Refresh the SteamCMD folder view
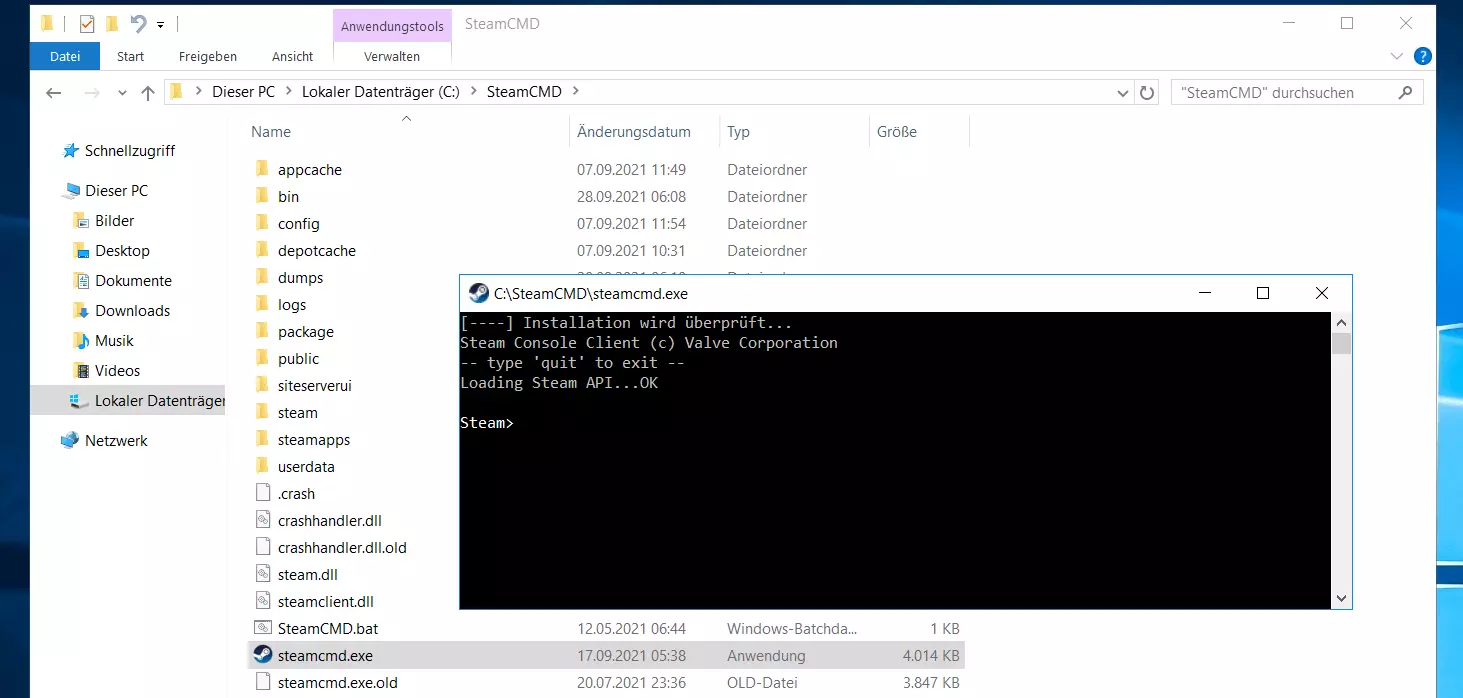Viewport: 1463px width, 698px height. (1148, 92)
